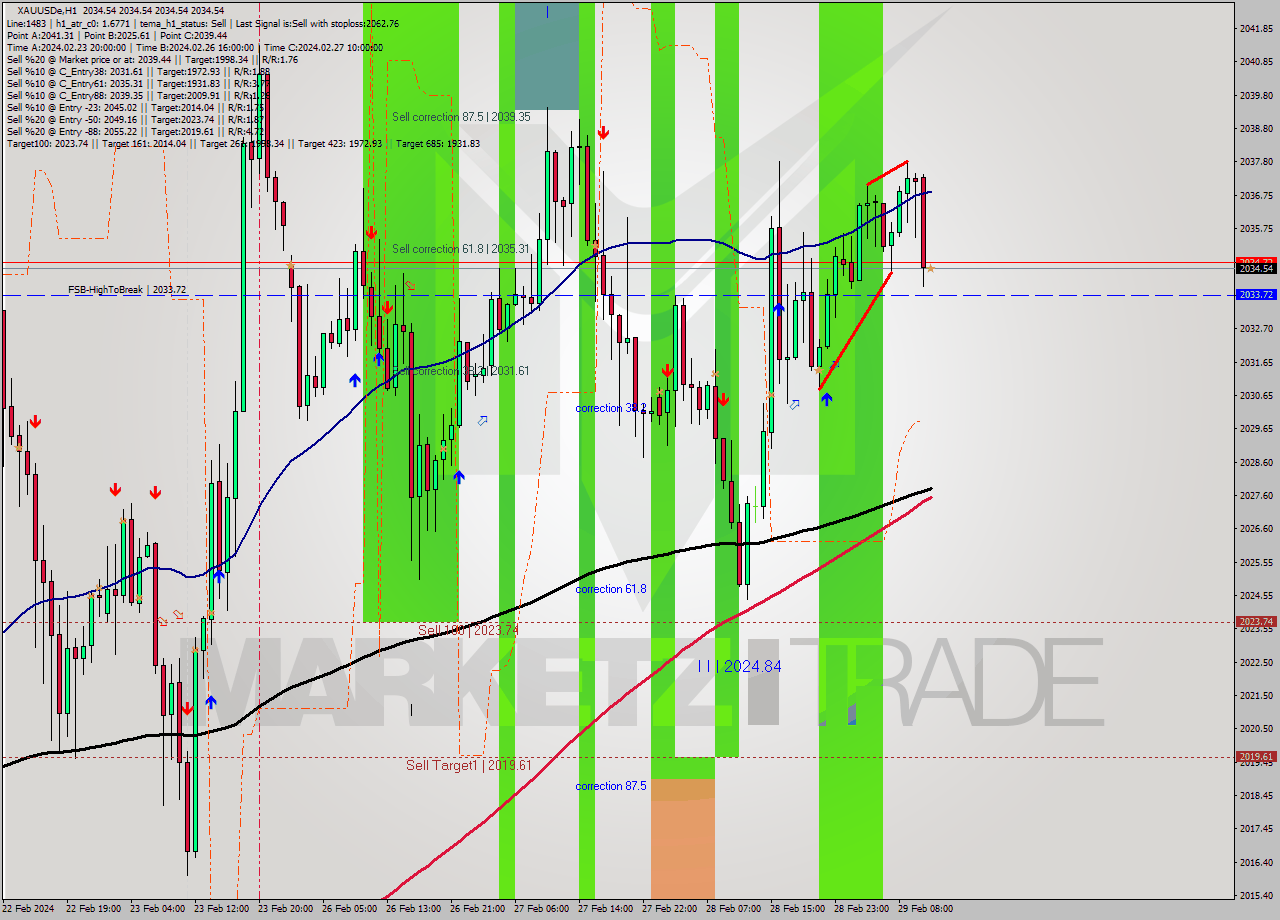
Task: Click the teal rectangle at chart top
Action: [x=547, y=56]
